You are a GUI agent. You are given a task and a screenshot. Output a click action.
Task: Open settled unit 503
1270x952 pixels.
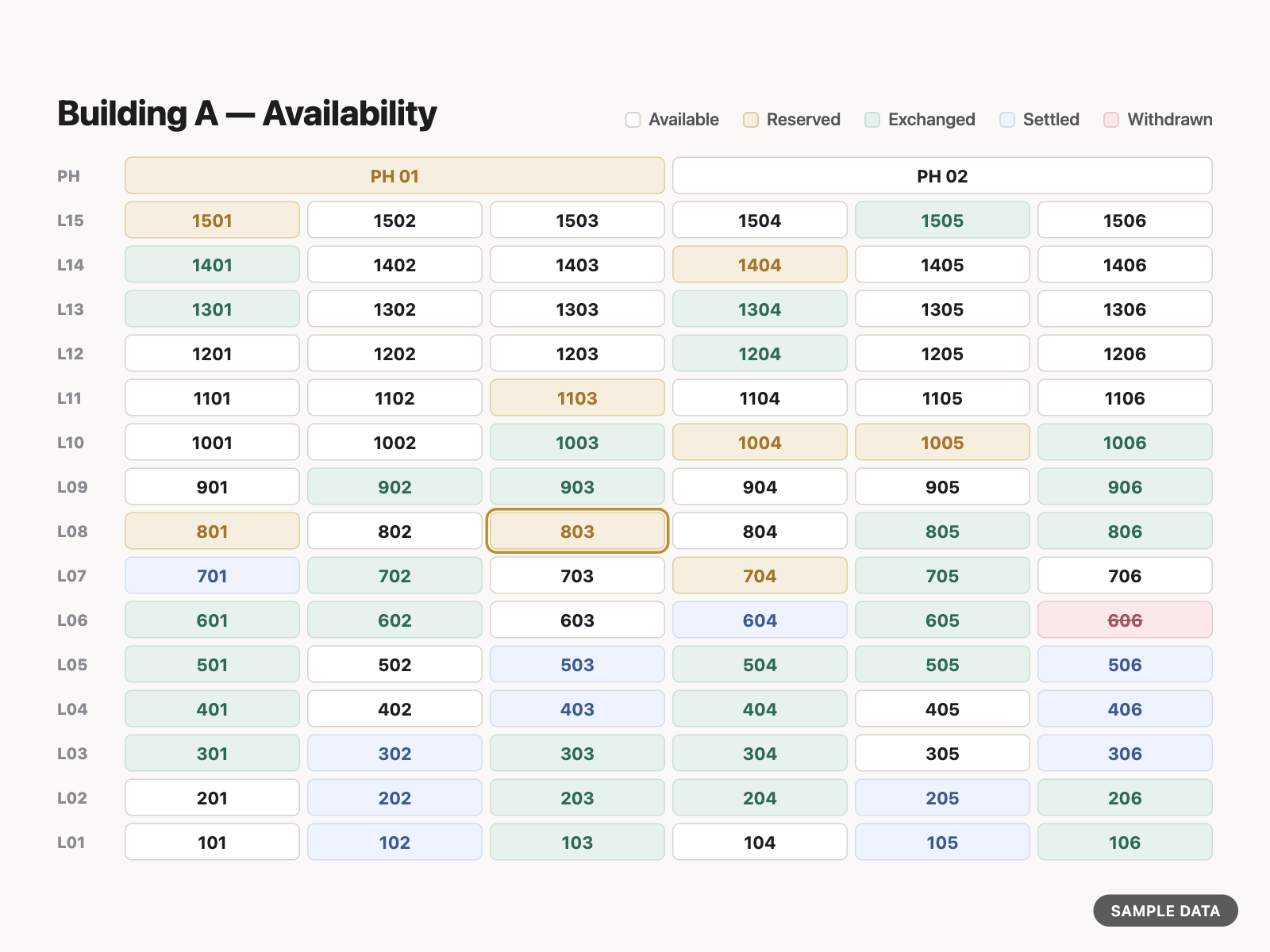(x=577, y=664)
